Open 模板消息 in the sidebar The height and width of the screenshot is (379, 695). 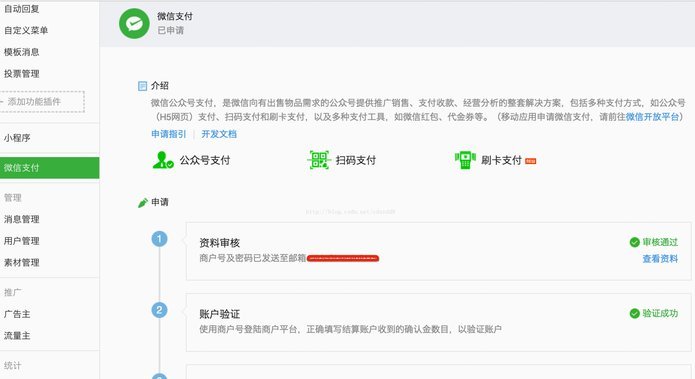(22, 52)
